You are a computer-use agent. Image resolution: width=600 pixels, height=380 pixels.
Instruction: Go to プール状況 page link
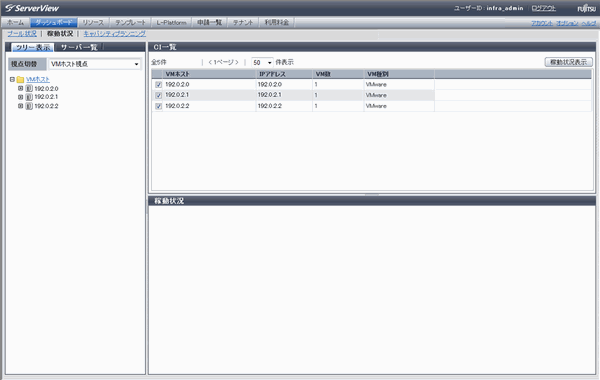pos(22,34)
